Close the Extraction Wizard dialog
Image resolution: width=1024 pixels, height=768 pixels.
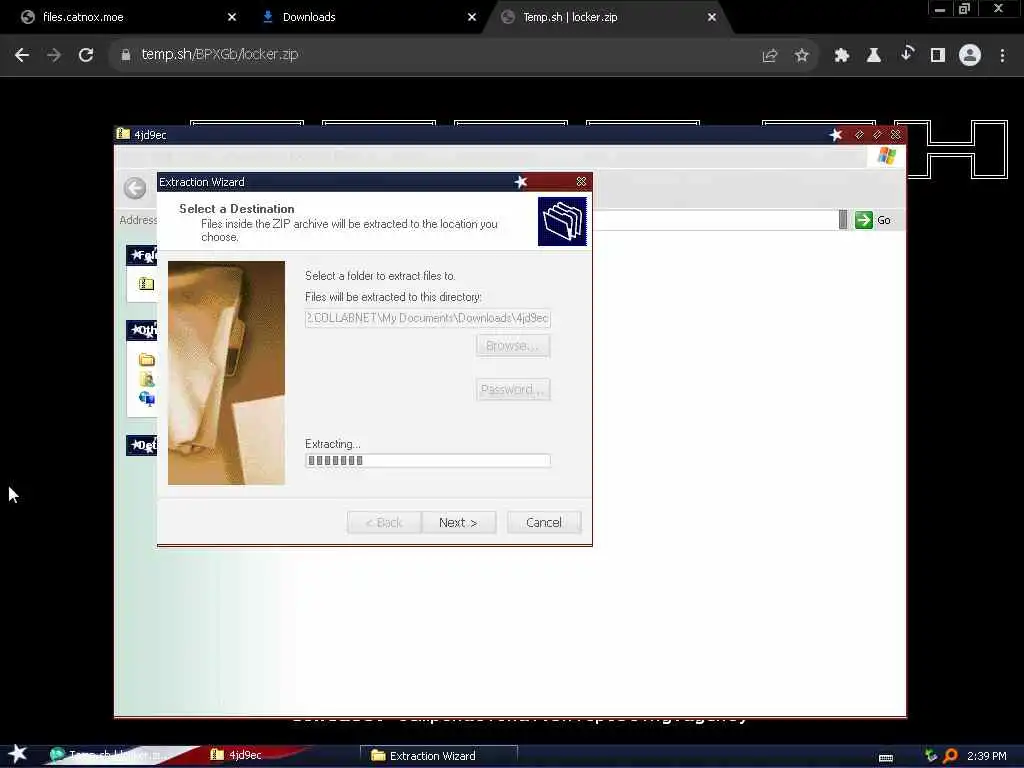pyautogui.click(x=581, y=182)
